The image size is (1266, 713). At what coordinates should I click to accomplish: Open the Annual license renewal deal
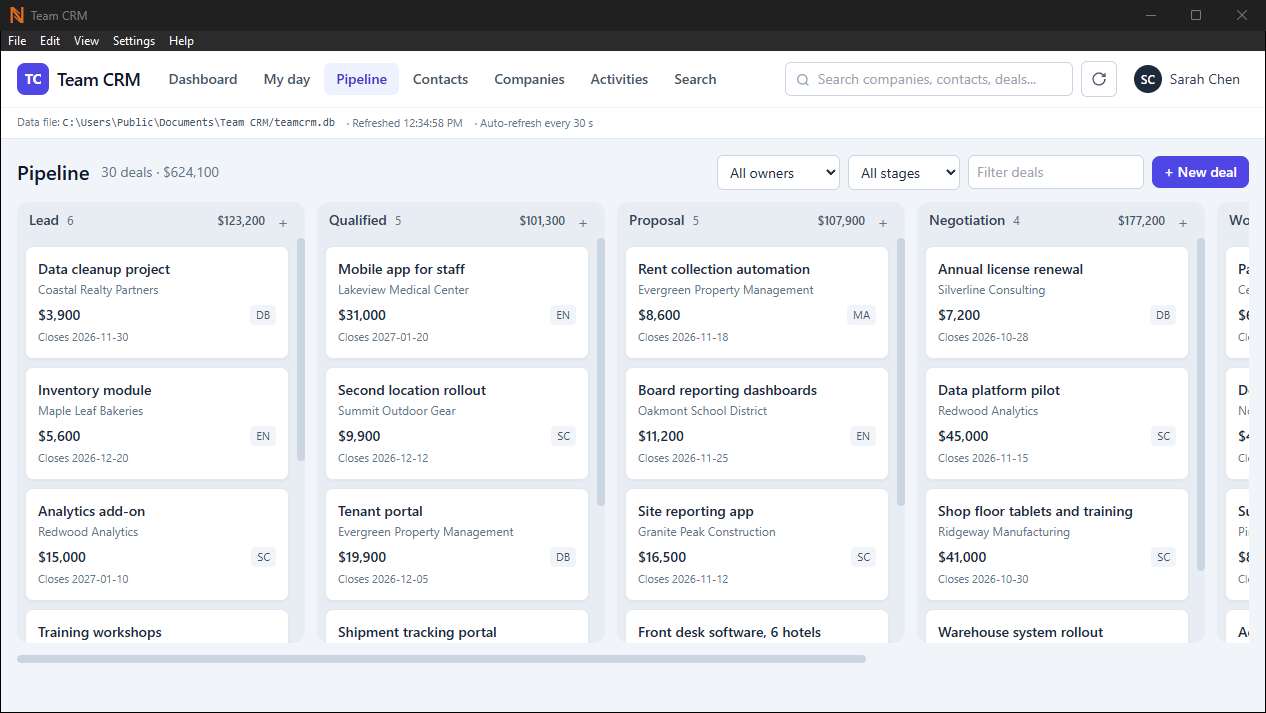tap(1057, 302)
